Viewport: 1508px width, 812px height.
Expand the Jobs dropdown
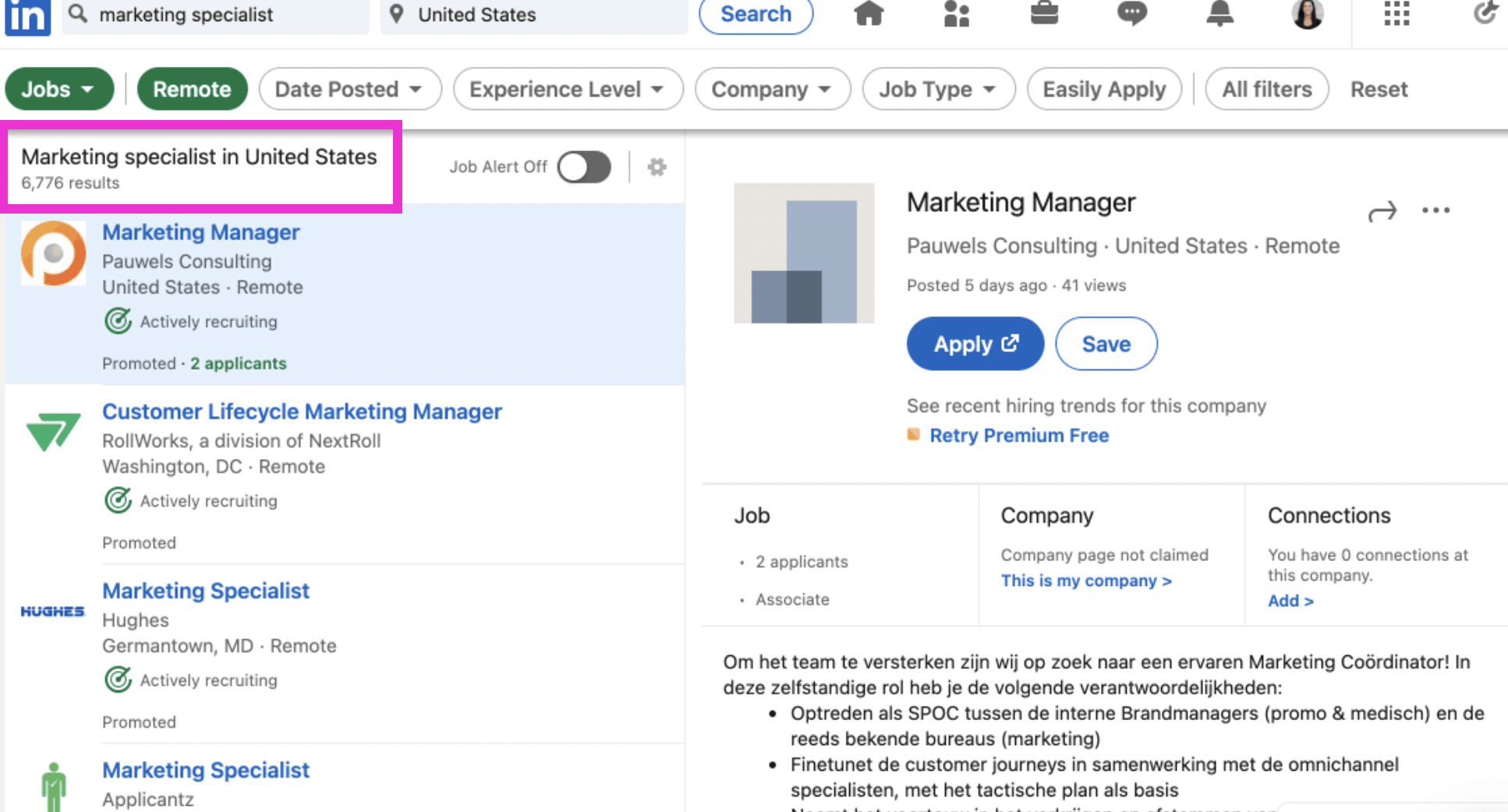click(59, 89)
